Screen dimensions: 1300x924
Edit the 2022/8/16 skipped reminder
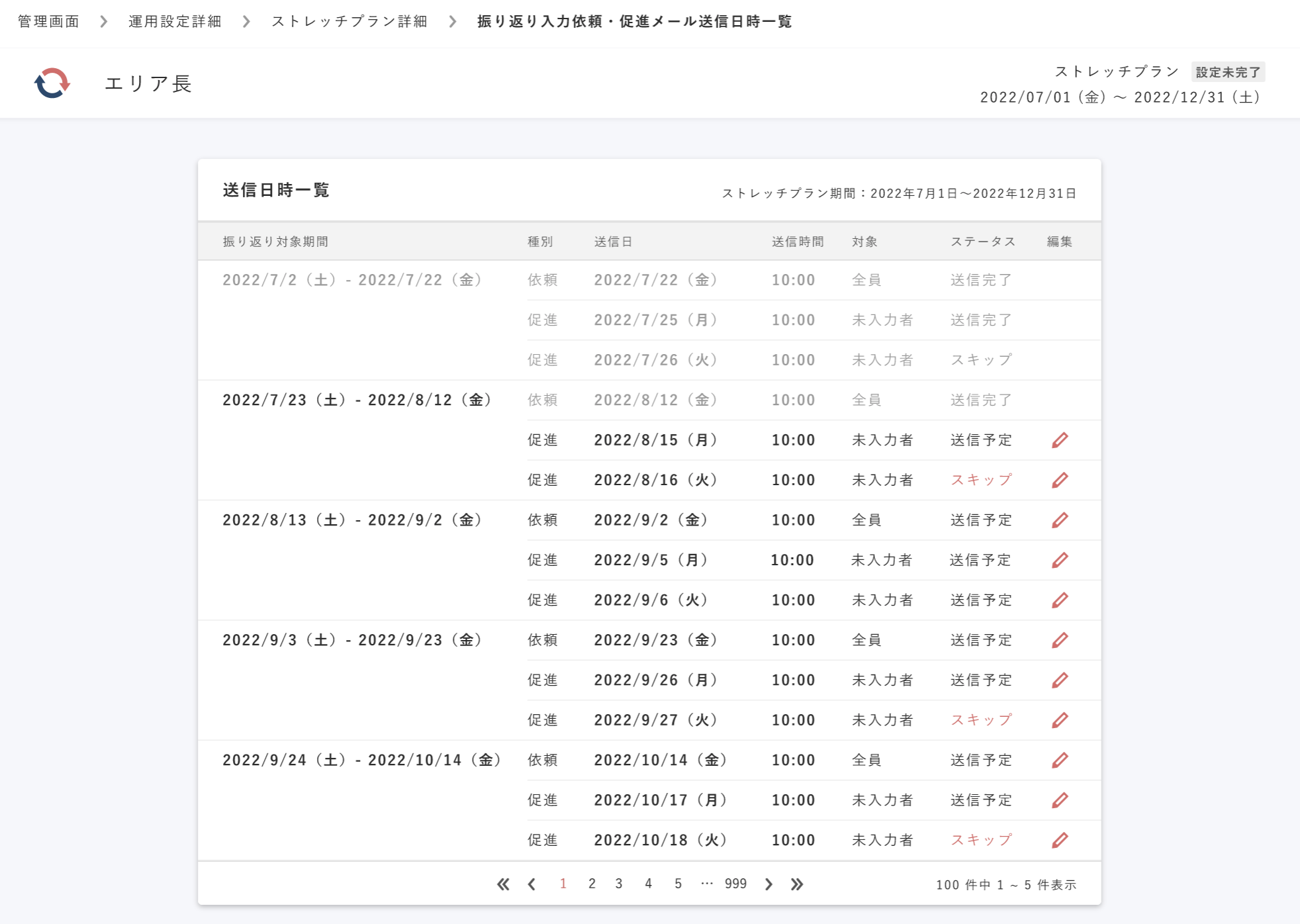[1060, 480]
